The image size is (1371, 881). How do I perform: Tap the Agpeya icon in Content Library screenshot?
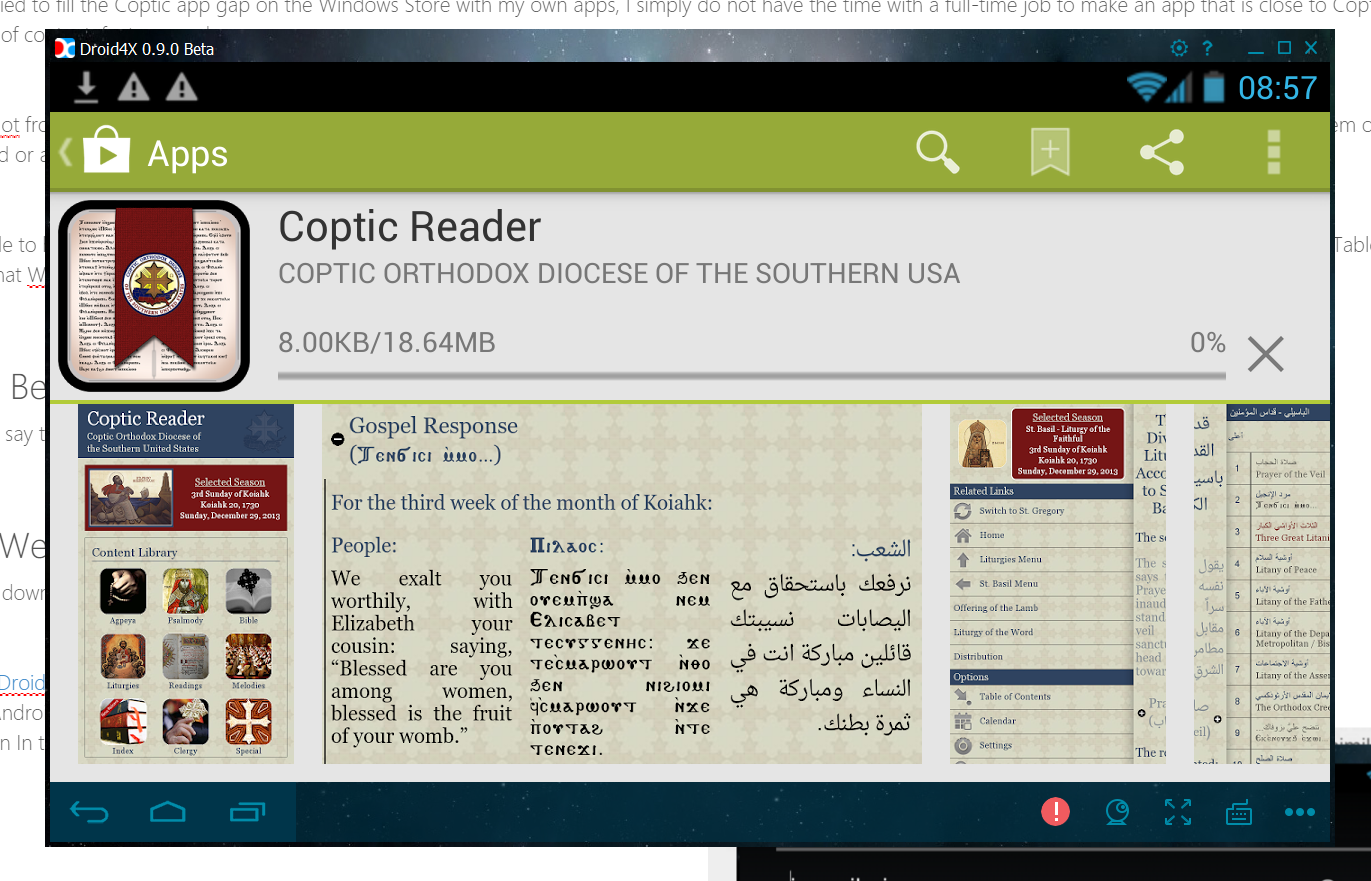point(123,591)
